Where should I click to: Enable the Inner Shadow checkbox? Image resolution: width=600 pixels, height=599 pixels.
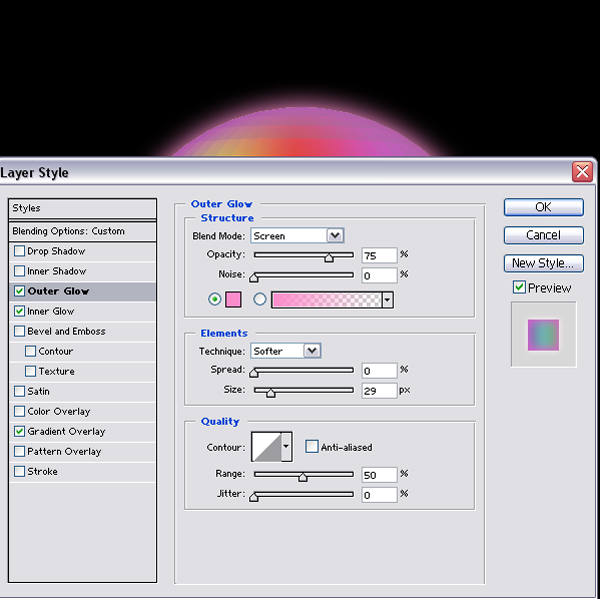(x=19, y=271)
